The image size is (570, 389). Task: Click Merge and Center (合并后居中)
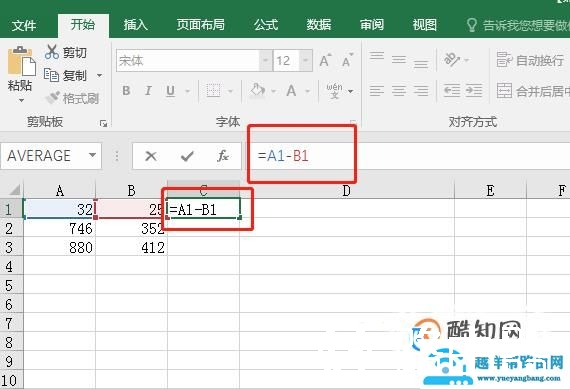[533, 91]
